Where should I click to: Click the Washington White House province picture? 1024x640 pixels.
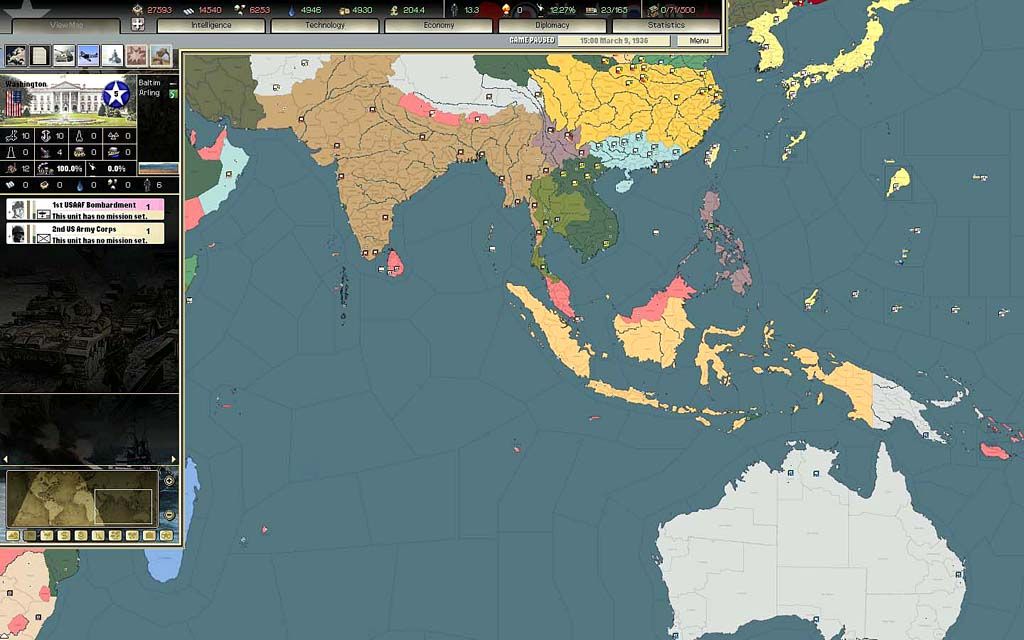pos(68,101)
